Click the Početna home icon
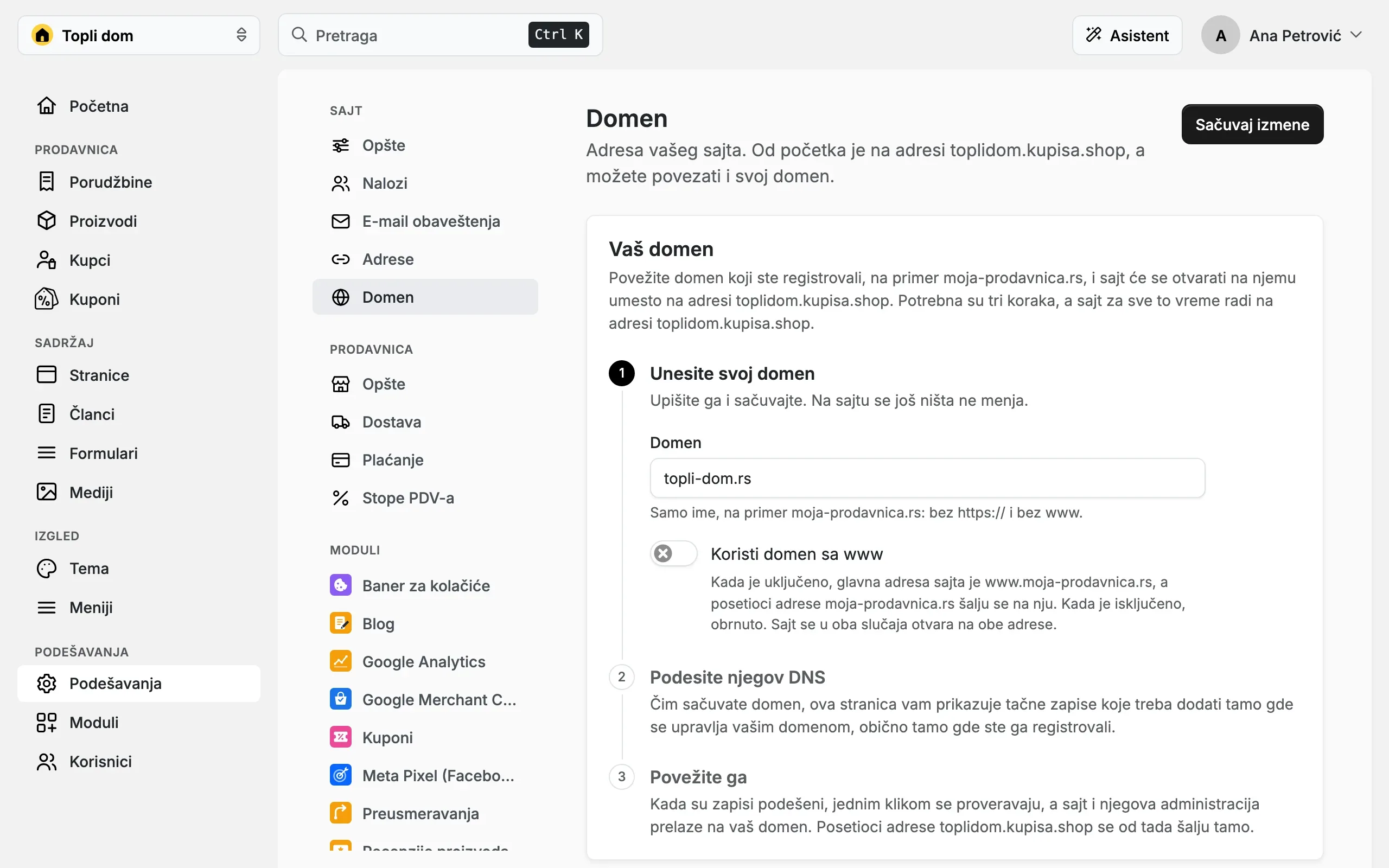The width and height of the screenshot is (1389, 868). (x=47, y=106)
